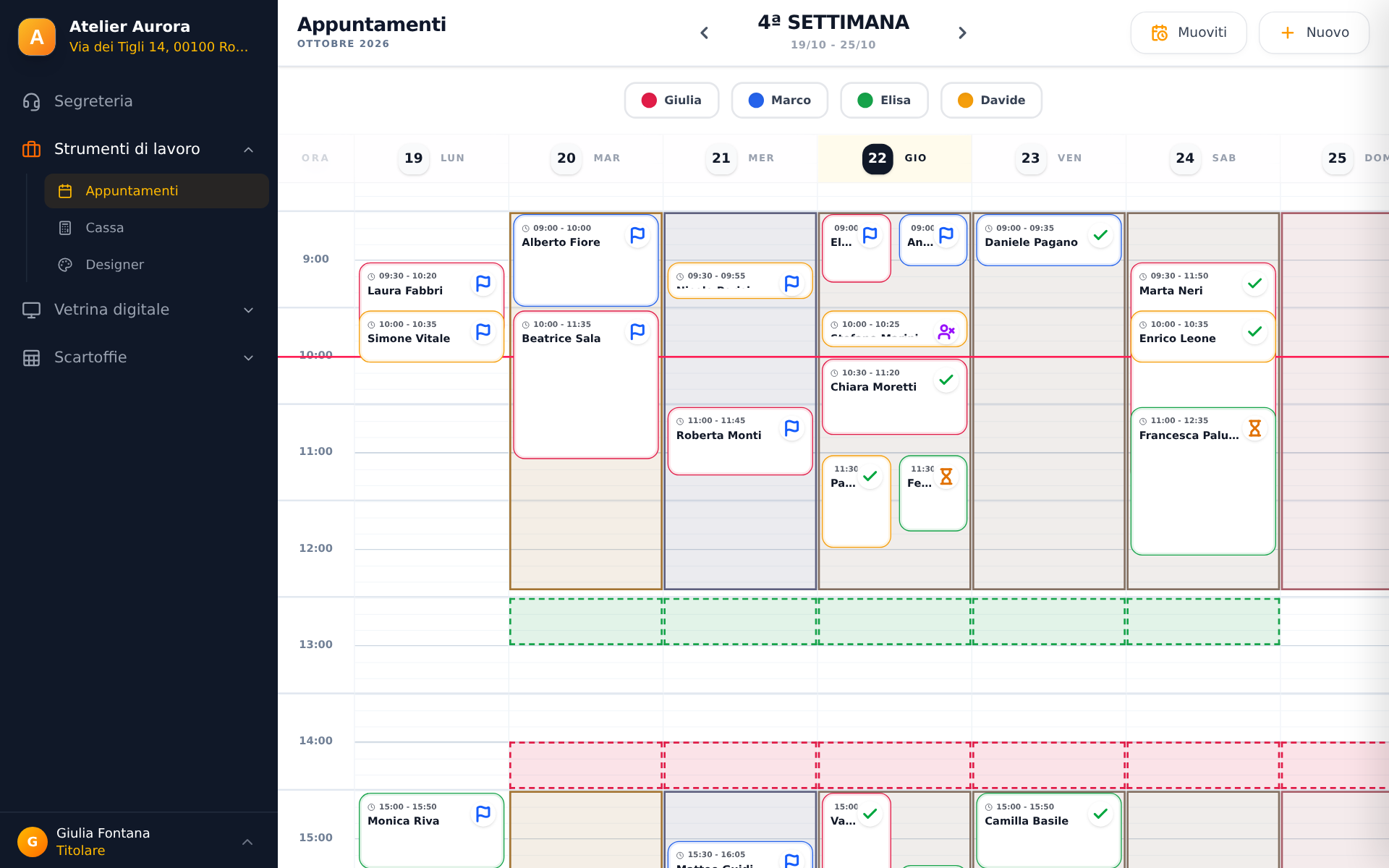Click flag icon on Simone Vitale appointment
This screenshot has height=868, width=1389.
[483, 331]
